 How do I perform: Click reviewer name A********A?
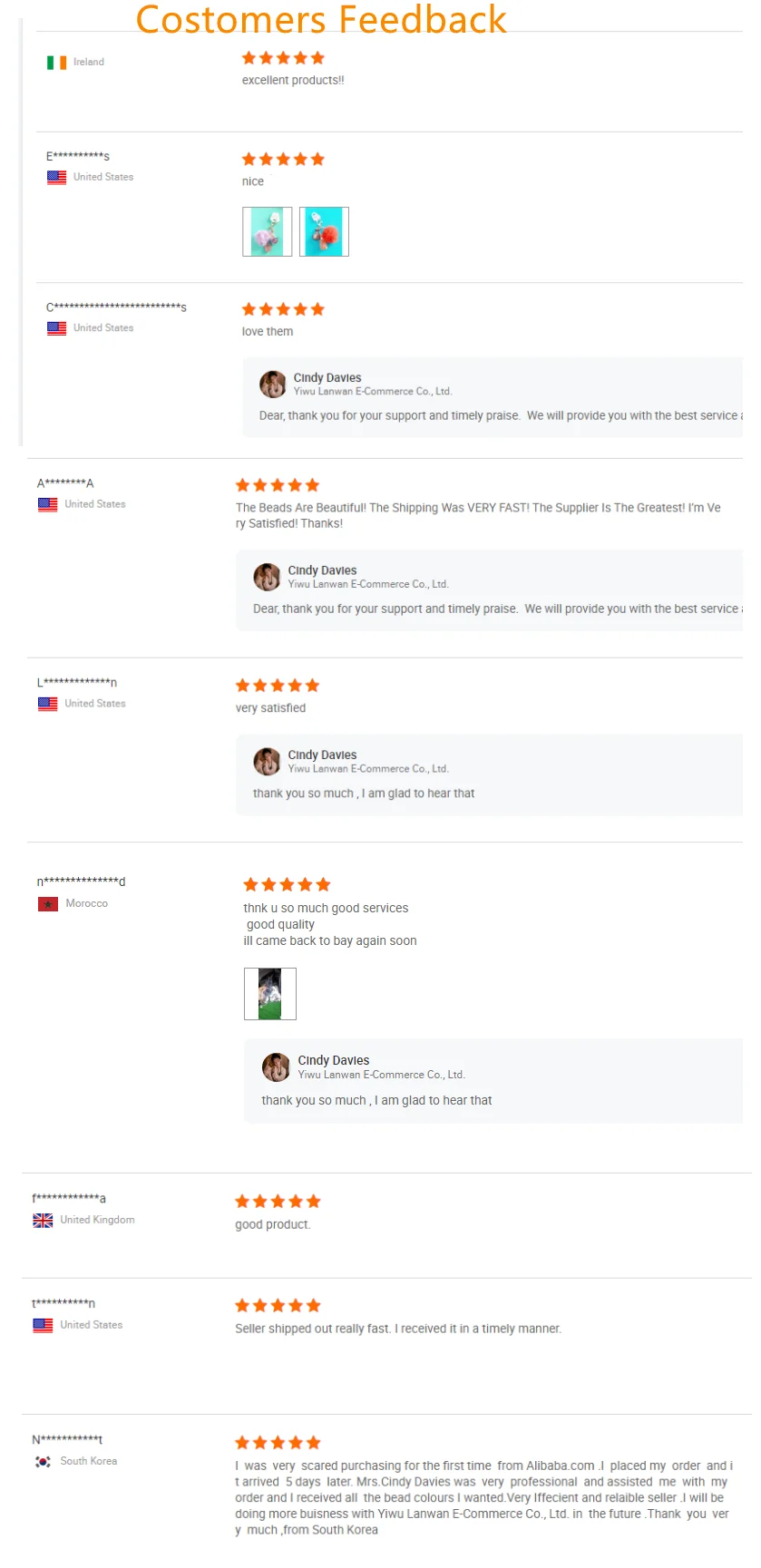click(x=65, y=483)
